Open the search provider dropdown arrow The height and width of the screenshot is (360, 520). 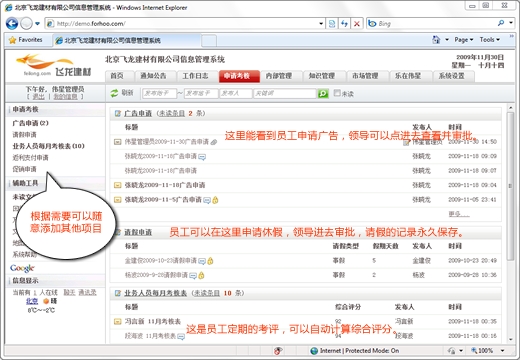click(511, 23)
